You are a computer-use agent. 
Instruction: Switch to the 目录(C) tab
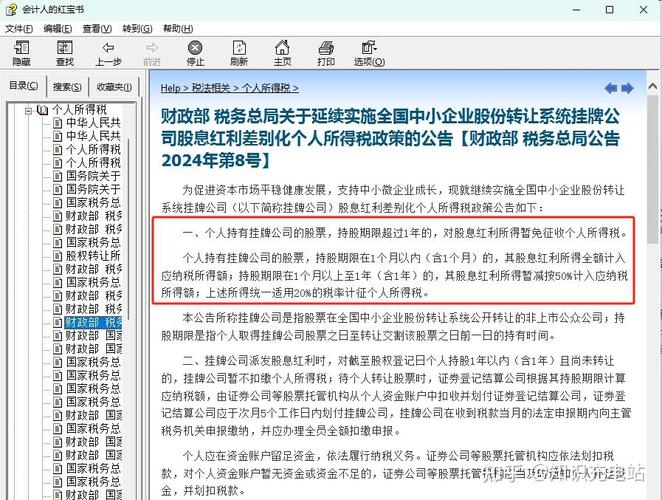(24, 86)
